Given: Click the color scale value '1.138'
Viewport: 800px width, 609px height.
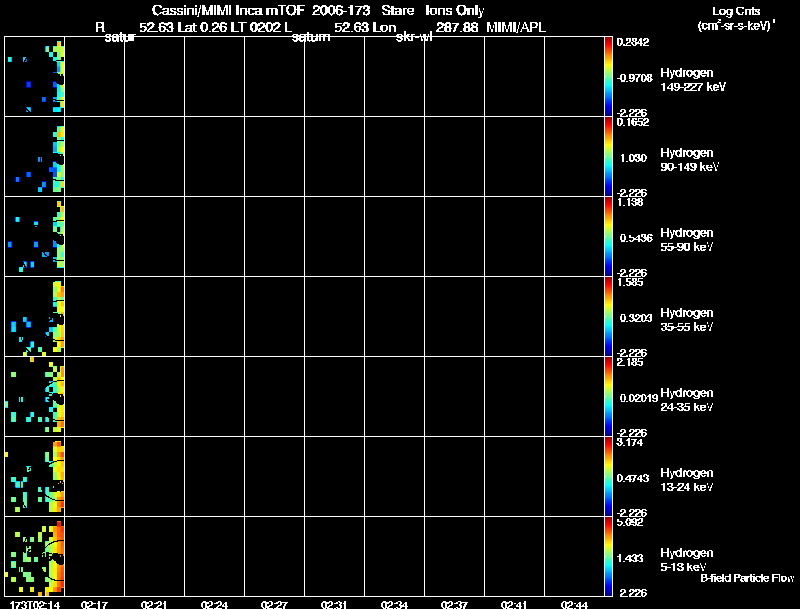Looking at the screenshot, I should pos(630,202).
